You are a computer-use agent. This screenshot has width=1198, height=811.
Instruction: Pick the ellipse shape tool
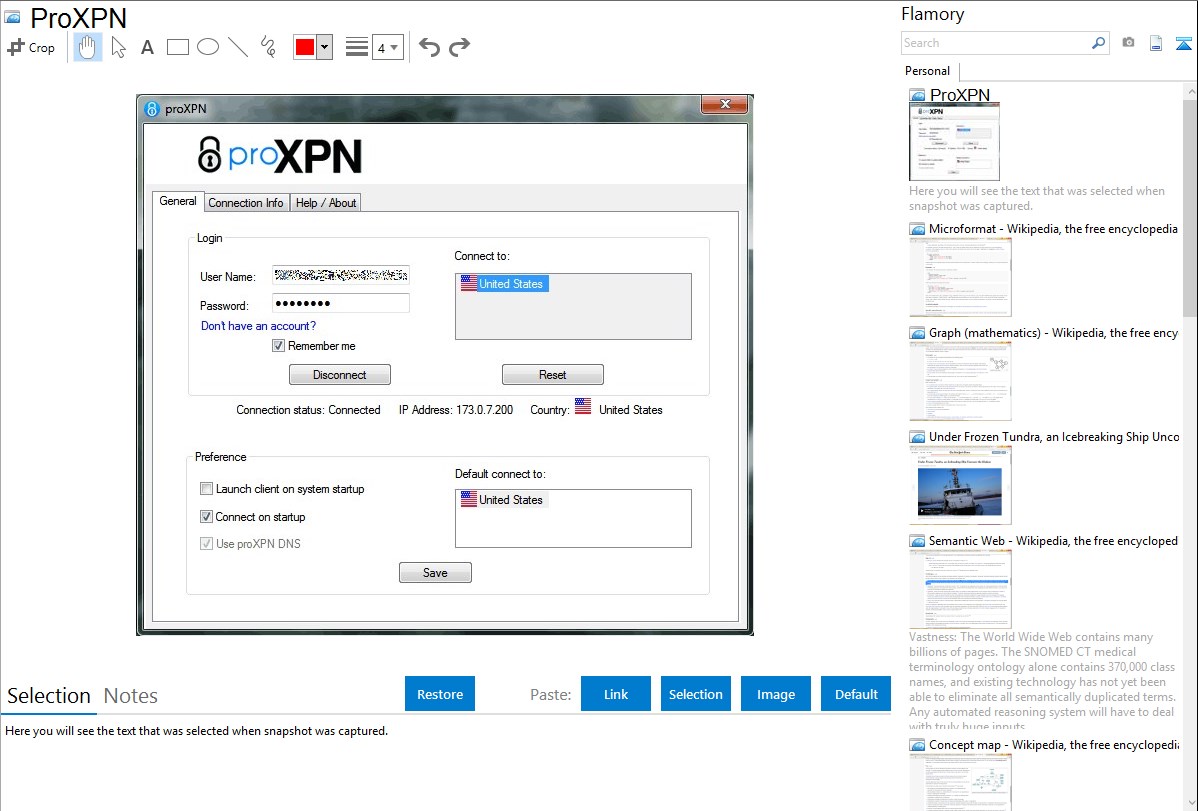coord(208,47)
